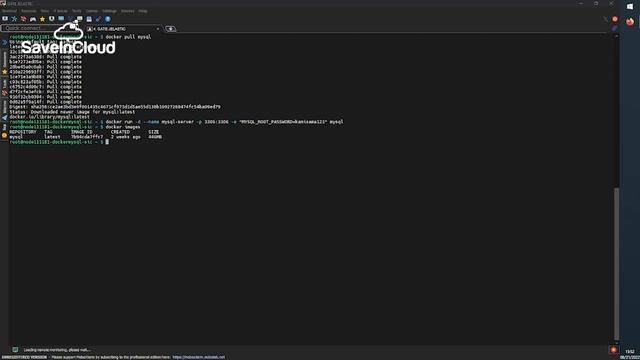Click the 'docker run' mysql-server command line
640x360 pixels.
[x=224, y=122]
